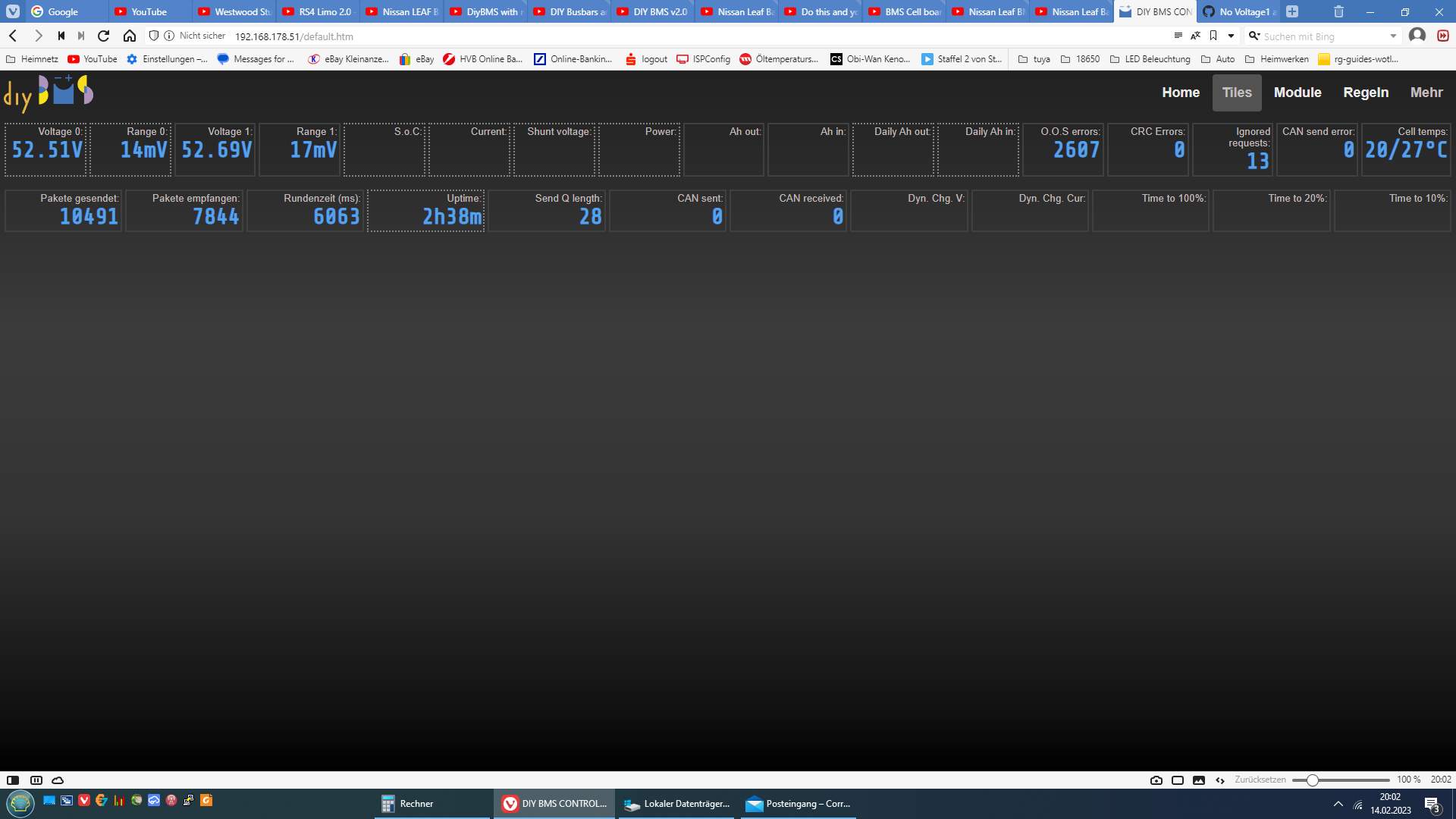The height and width of the screenshot is (819, 1456).
Task: Open the Regeln menu item
Action: coord(1365,93)
